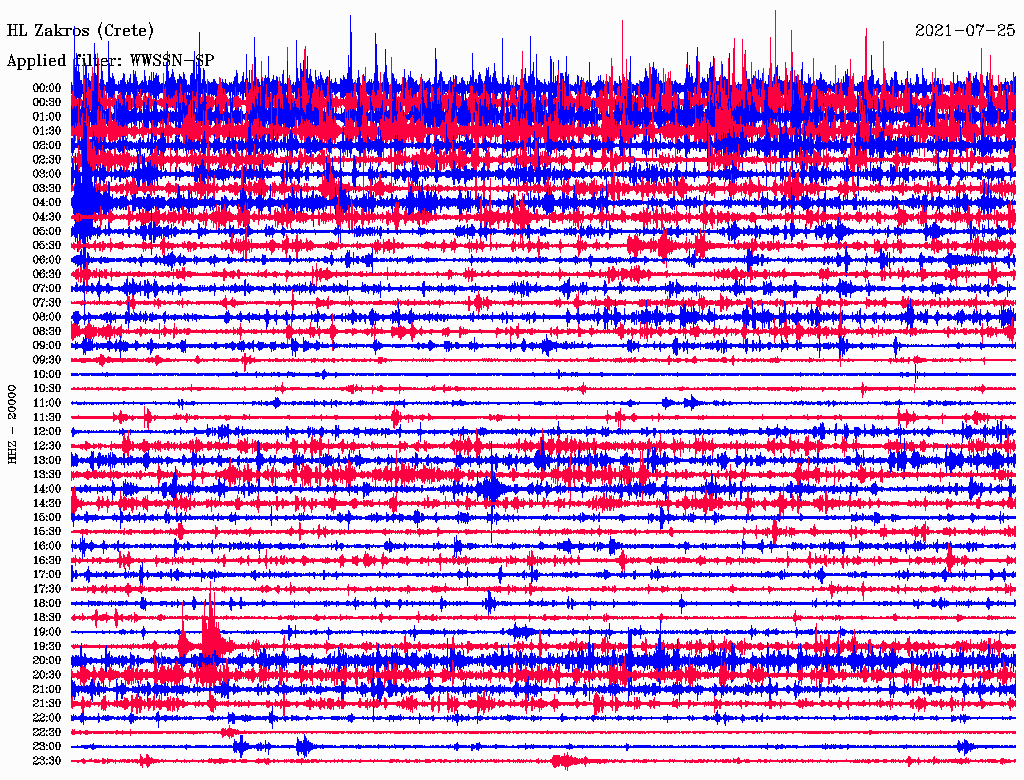Click the 02:00 time label
The image size is (1024, 780).
[47, 145]
